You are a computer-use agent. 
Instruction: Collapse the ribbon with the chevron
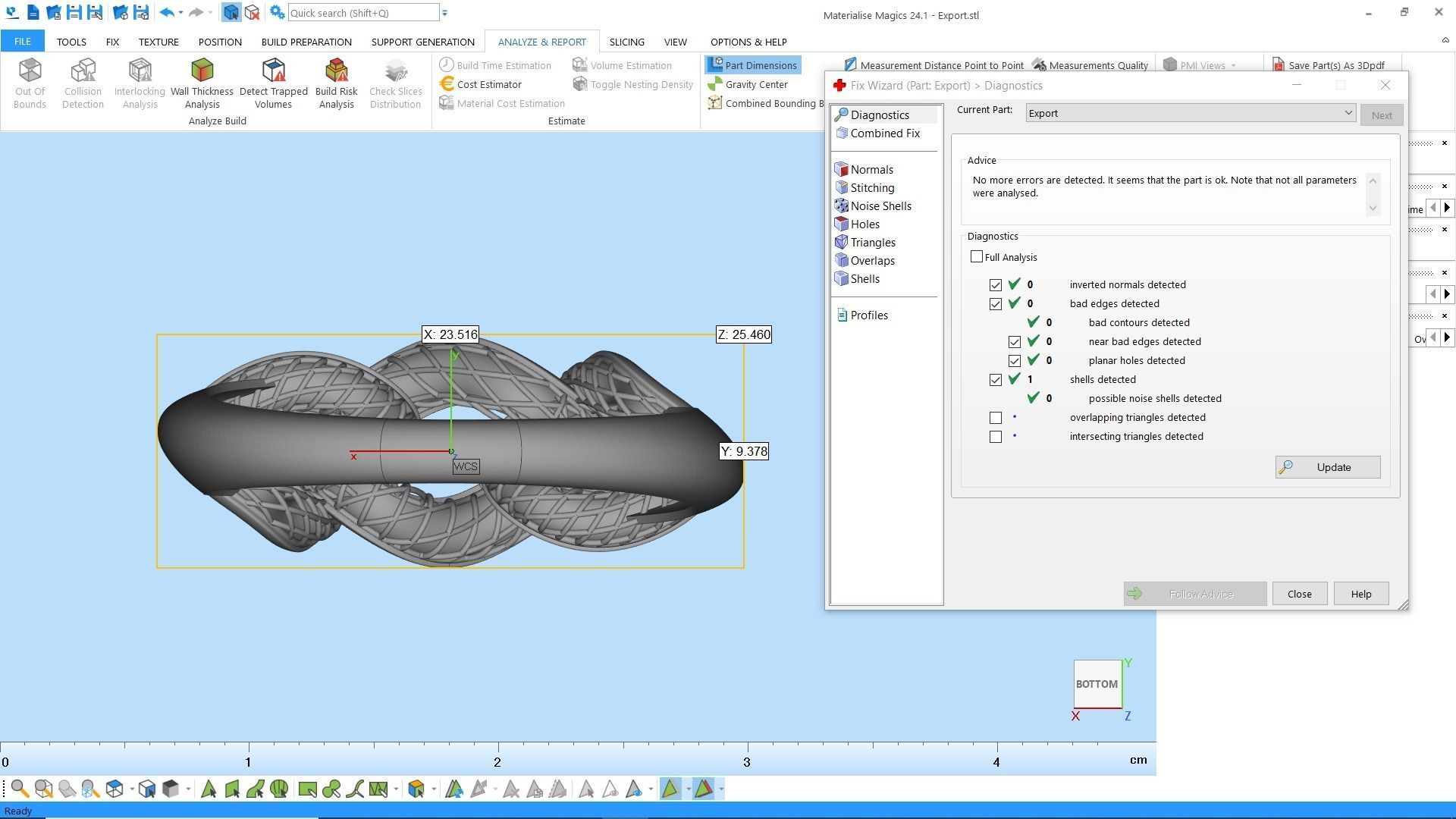pyautogui.click(x=1445, y=41)
